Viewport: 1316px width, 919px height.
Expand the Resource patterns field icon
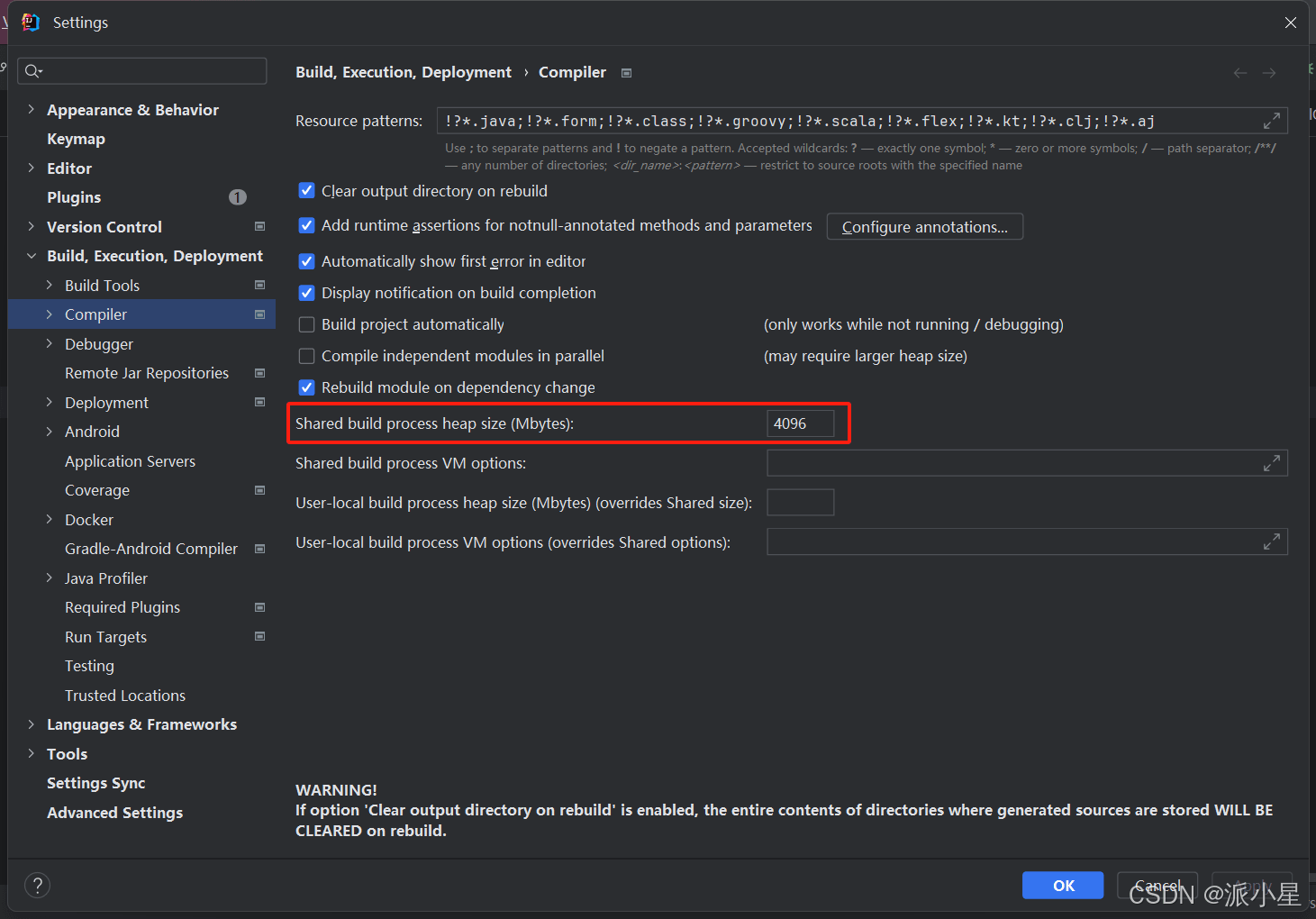[x=1272, y=121]
